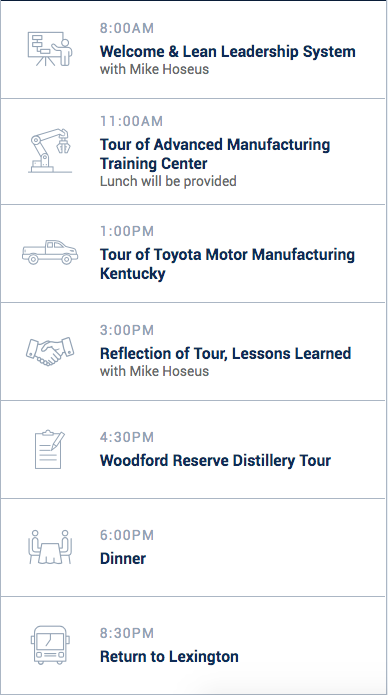Screen dimensions: 388x695
Task: Click the Dinner heading
Action: coord(123,558)
